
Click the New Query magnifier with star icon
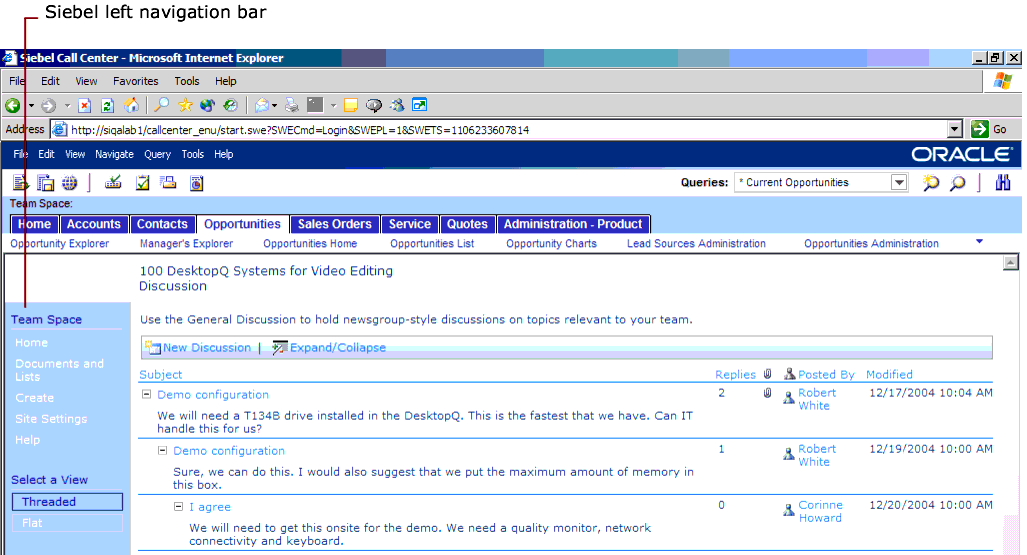[931, 183]
